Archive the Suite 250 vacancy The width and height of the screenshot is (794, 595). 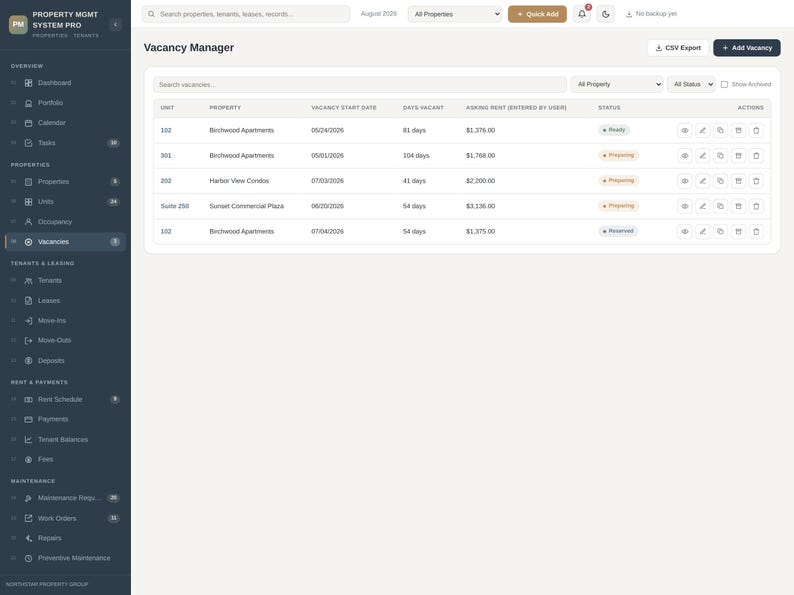(x=738, y=206)
